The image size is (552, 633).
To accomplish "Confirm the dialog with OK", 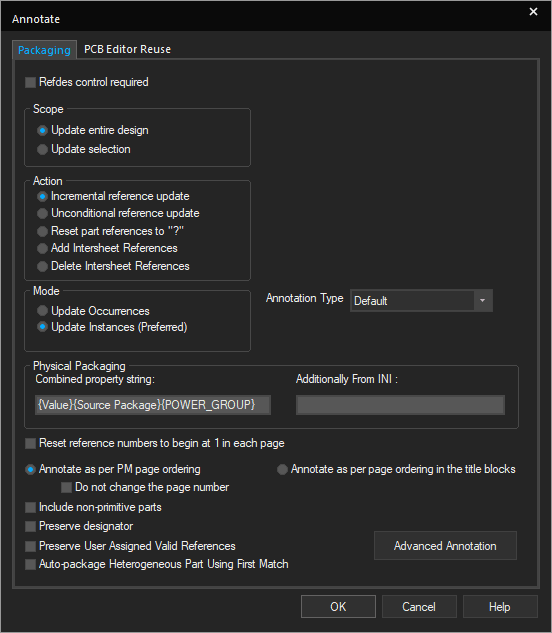I will 338,606.
